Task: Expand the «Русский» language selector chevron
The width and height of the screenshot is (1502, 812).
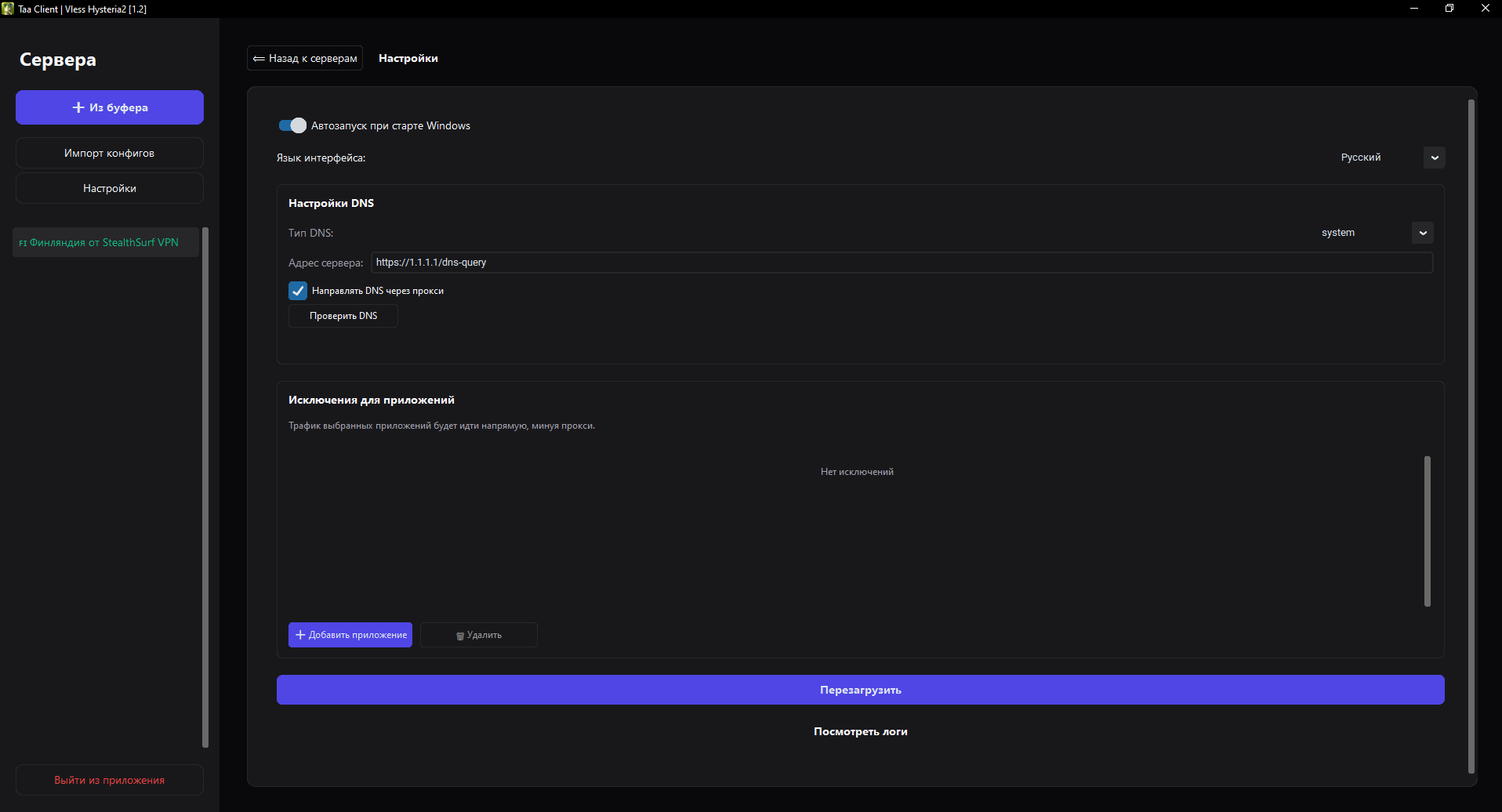Action: 1434,157
